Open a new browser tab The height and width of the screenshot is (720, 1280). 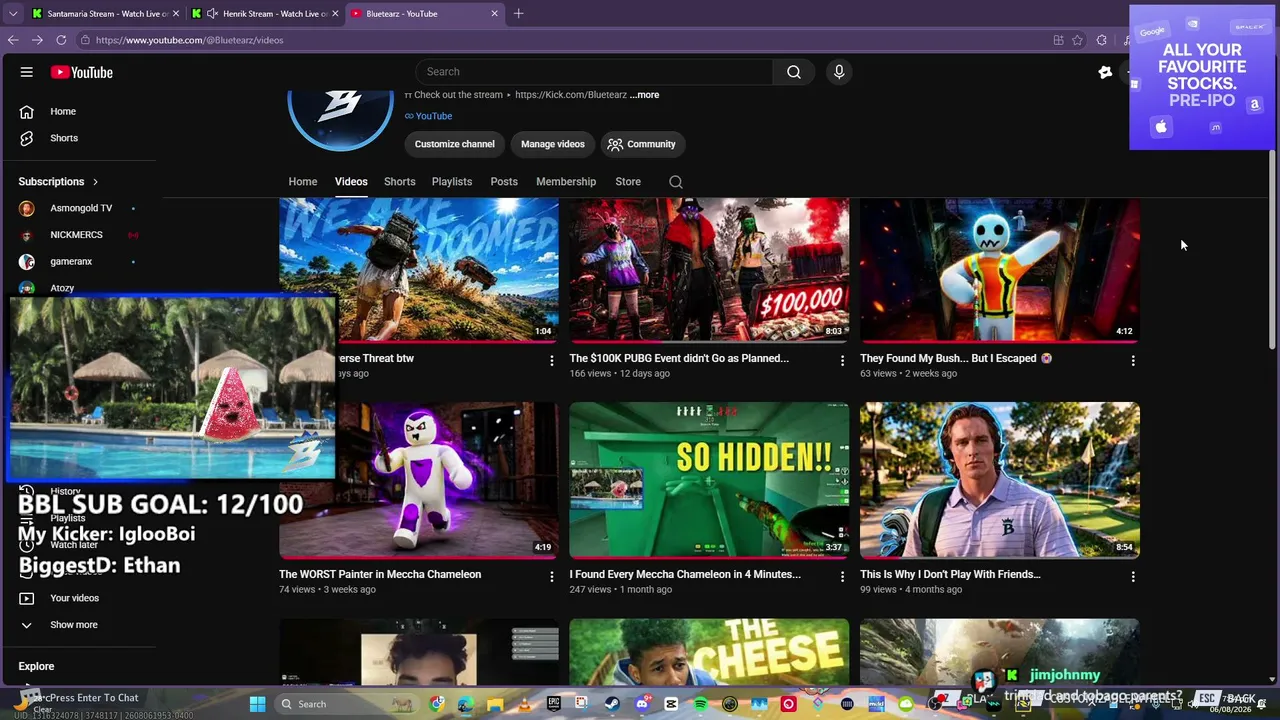[x=518, y=14]
